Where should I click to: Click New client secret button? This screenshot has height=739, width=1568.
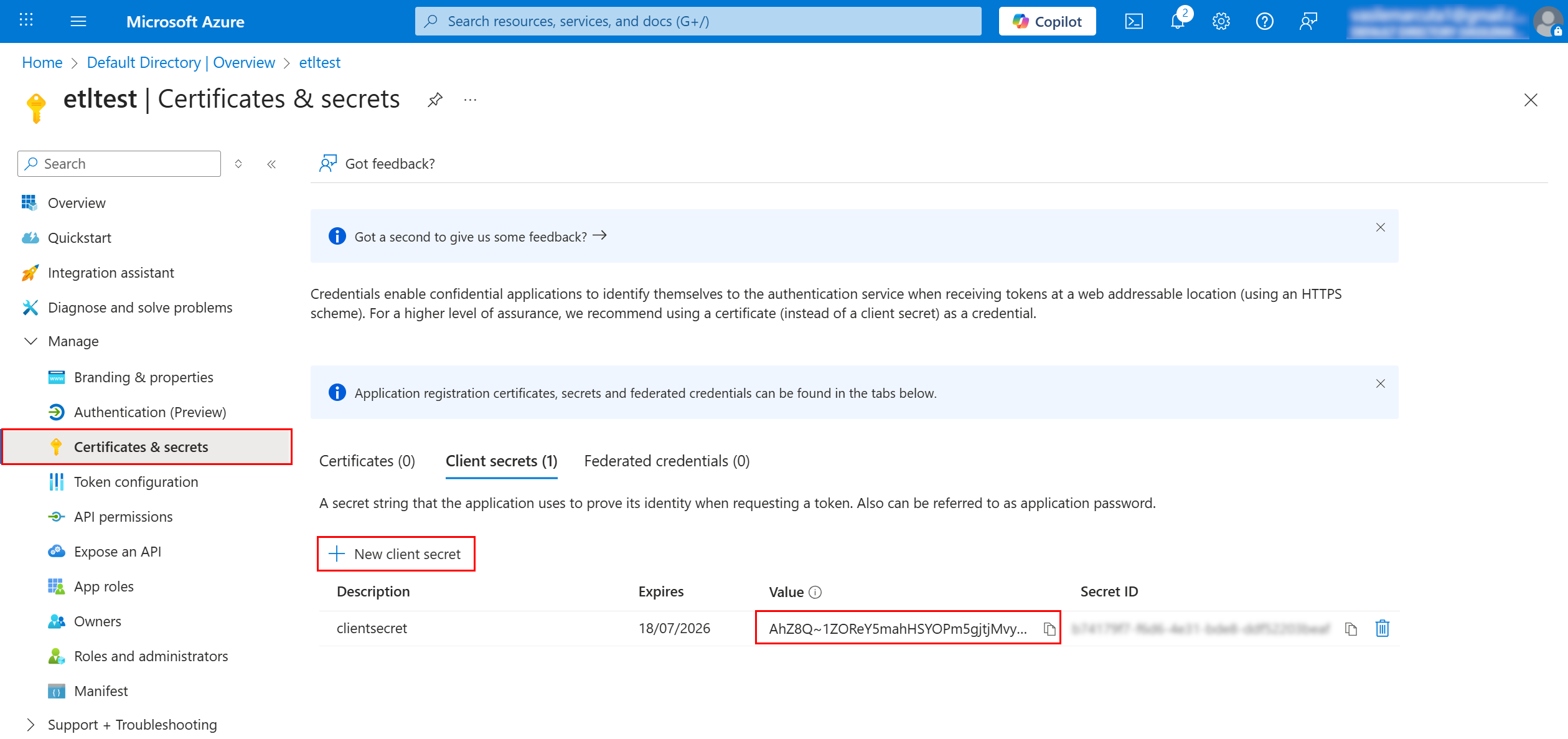click(396, 553)
